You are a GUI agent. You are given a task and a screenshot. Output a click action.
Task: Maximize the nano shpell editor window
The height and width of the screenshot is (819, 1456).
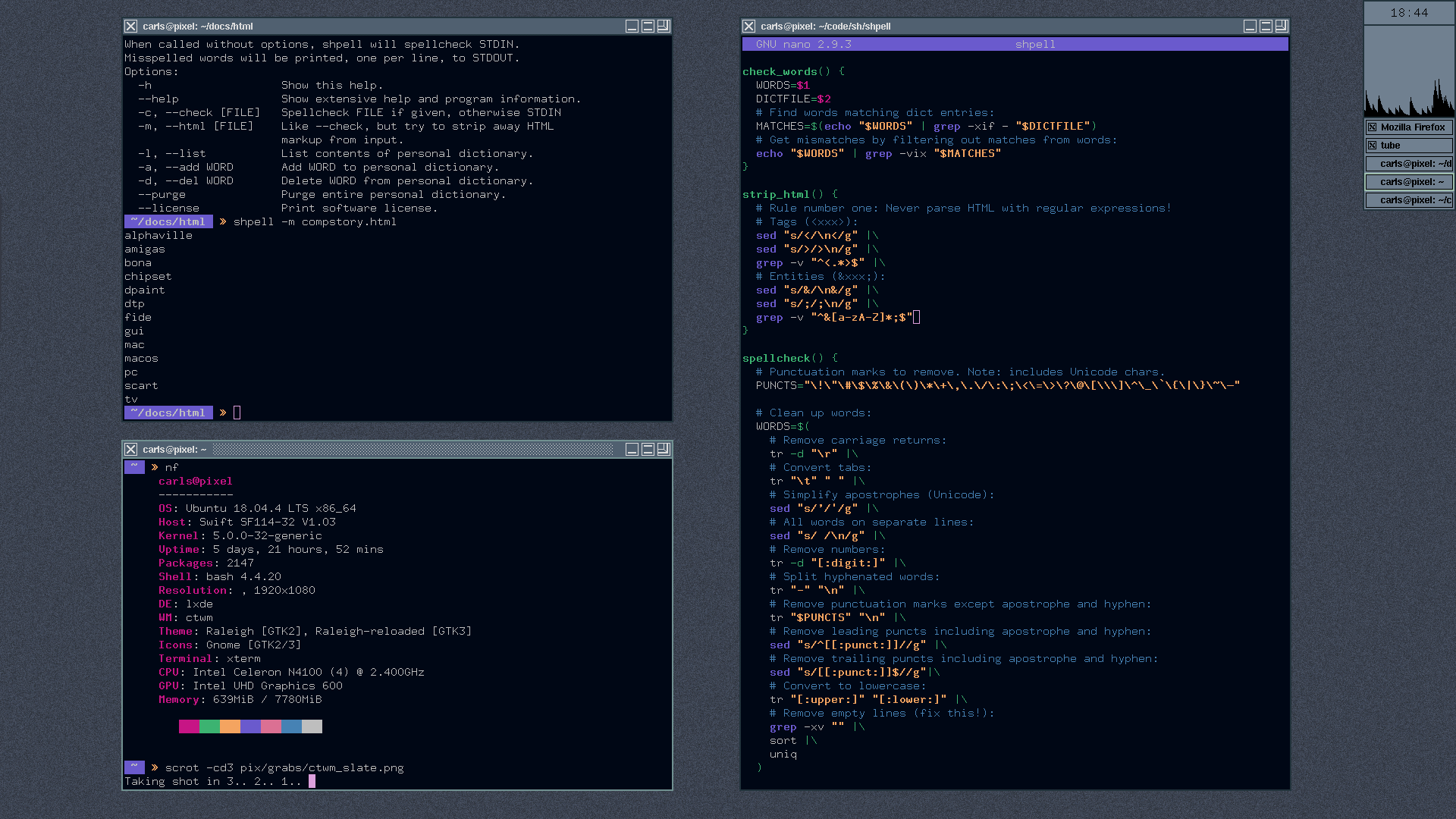pos(1266,27)
